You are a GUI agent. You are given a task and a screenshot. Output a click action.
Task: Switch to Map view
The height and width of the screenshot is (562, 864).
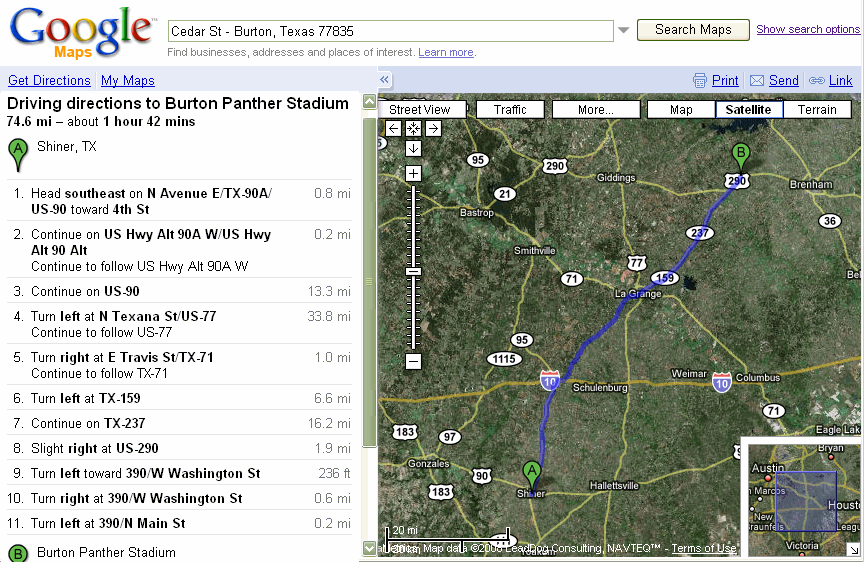point(681,110)
